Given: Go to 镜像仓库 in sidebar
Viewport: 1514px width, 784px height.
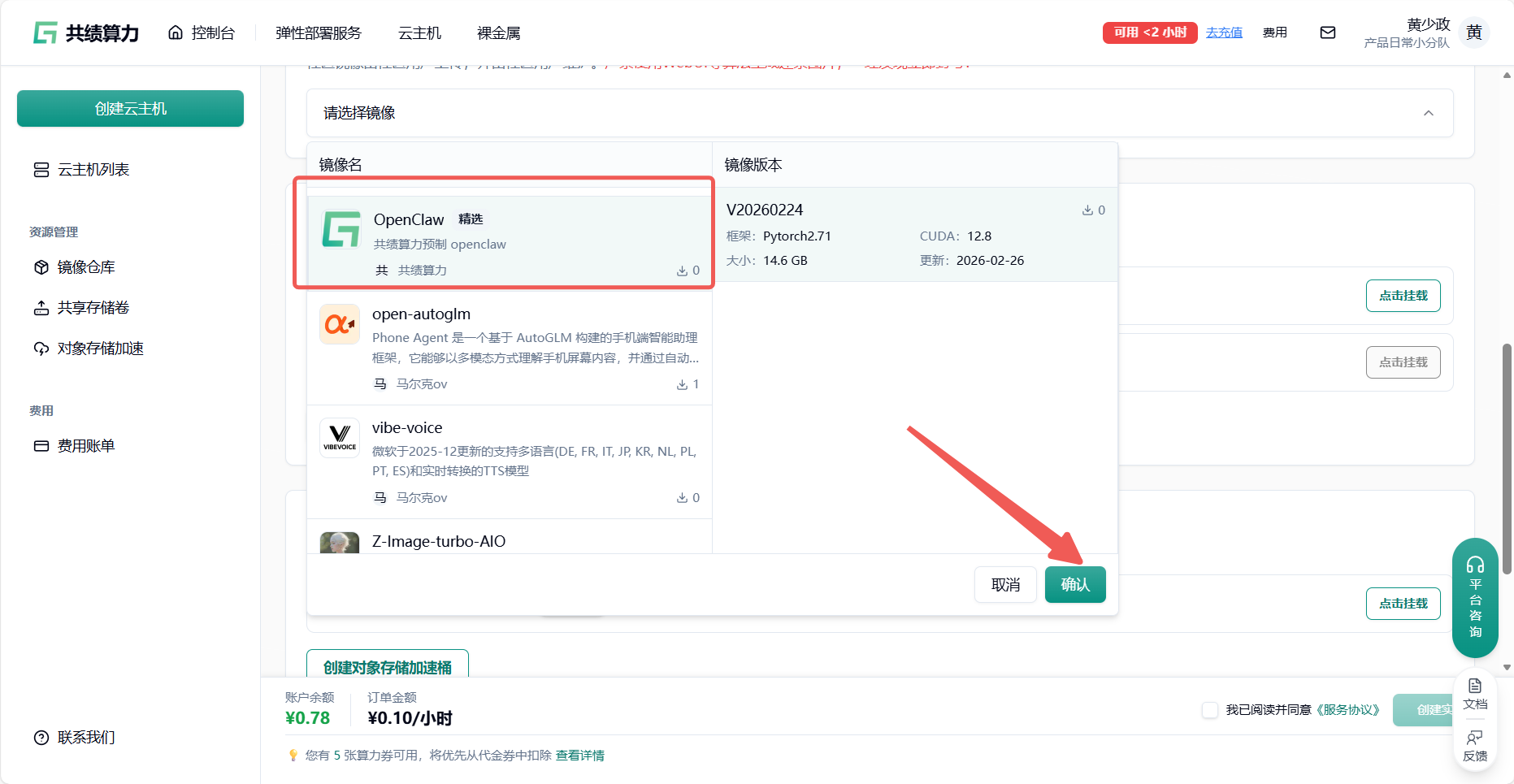Looking at the screenshot, I should click(86, 267).
